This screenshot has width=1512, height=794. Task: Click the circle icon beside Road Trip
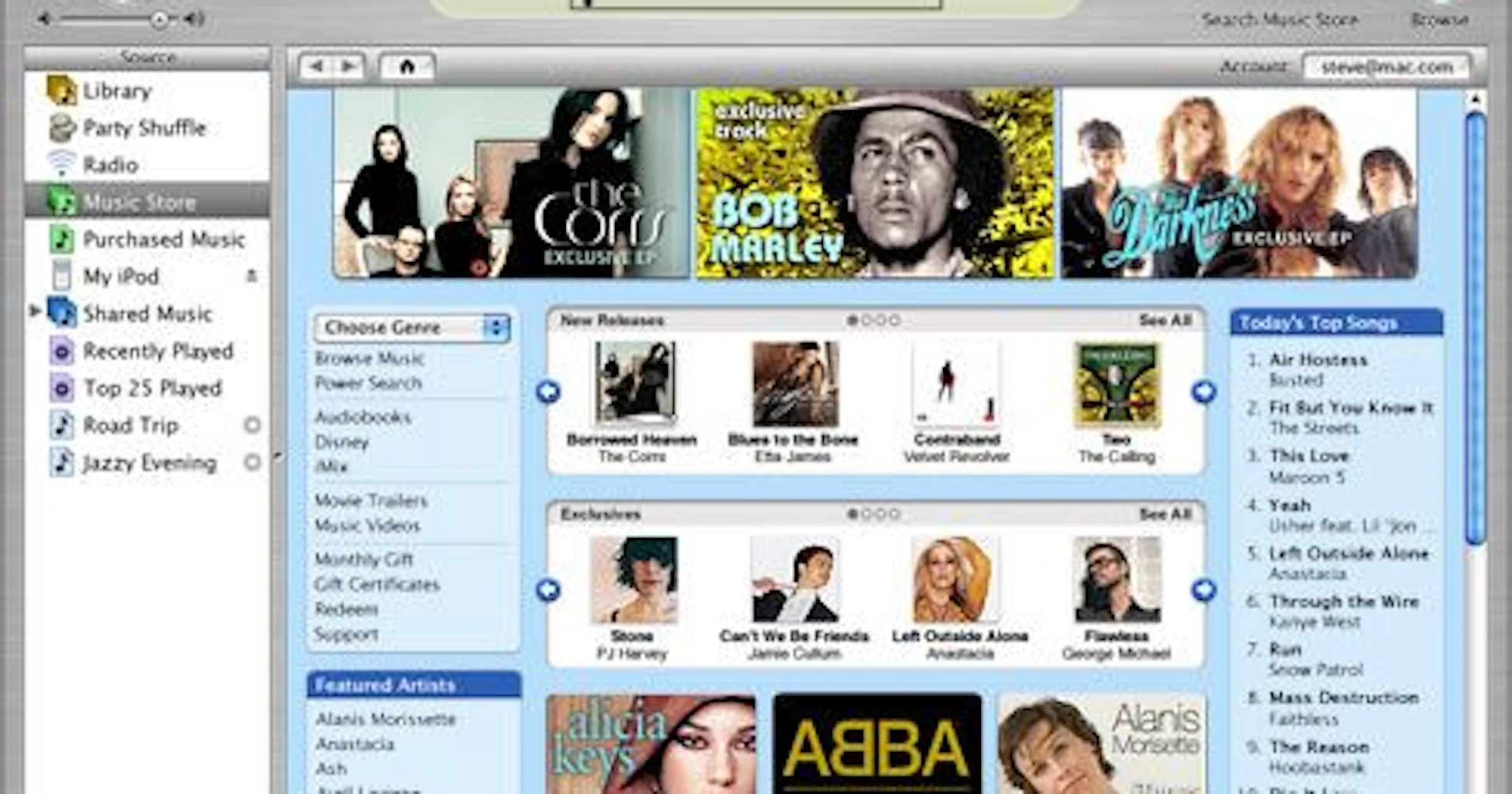[x=252, y=425]
